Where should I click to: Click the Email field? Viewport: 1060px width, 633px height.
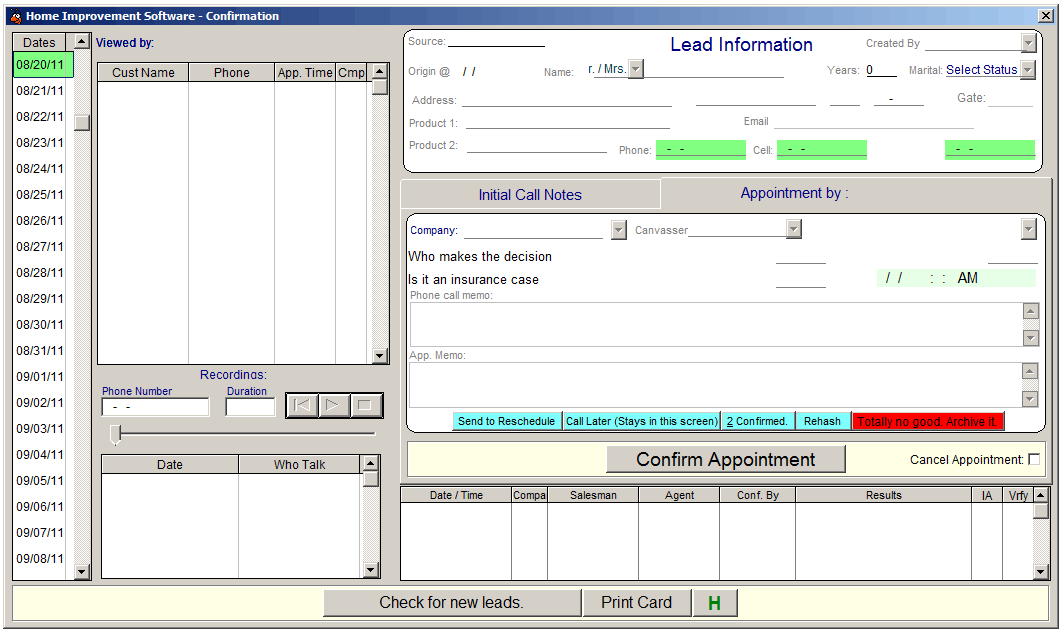pyautogui.click(x=873, y=122)
